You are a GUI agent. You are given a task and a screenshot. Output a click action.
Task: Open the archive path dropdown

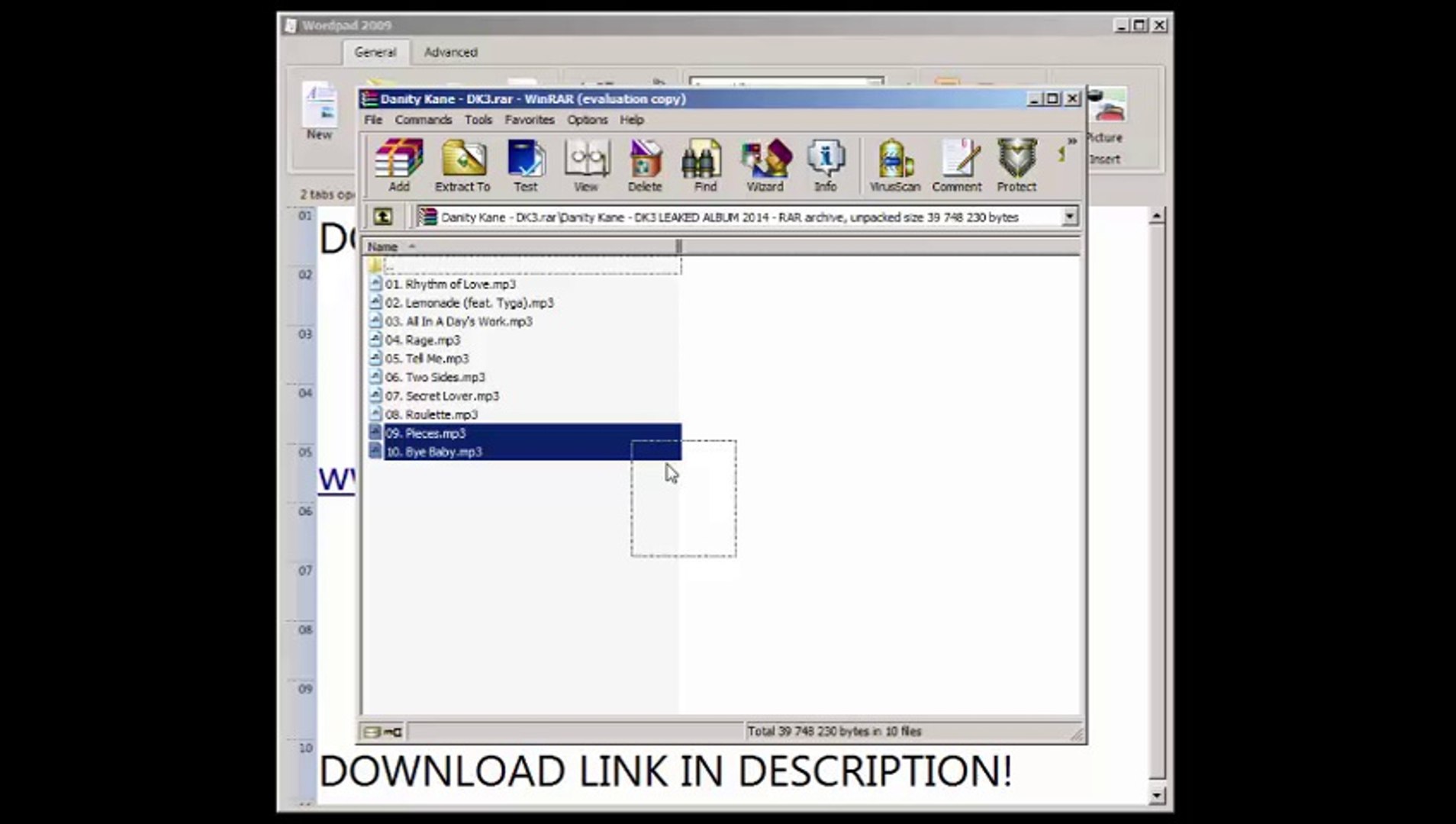(x=1070, y=217)
